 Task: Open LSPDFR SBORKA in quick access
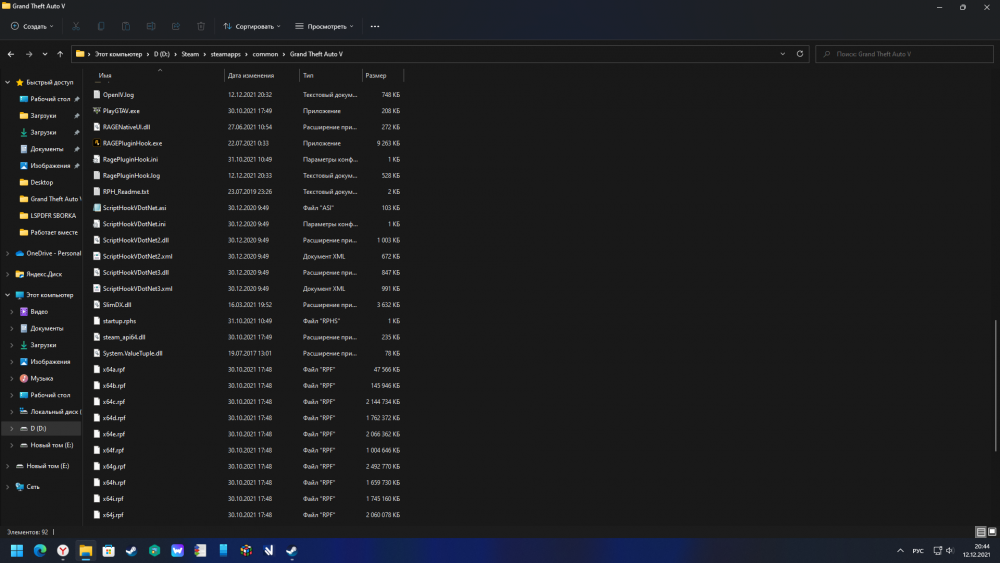click(x=53, y=216)
